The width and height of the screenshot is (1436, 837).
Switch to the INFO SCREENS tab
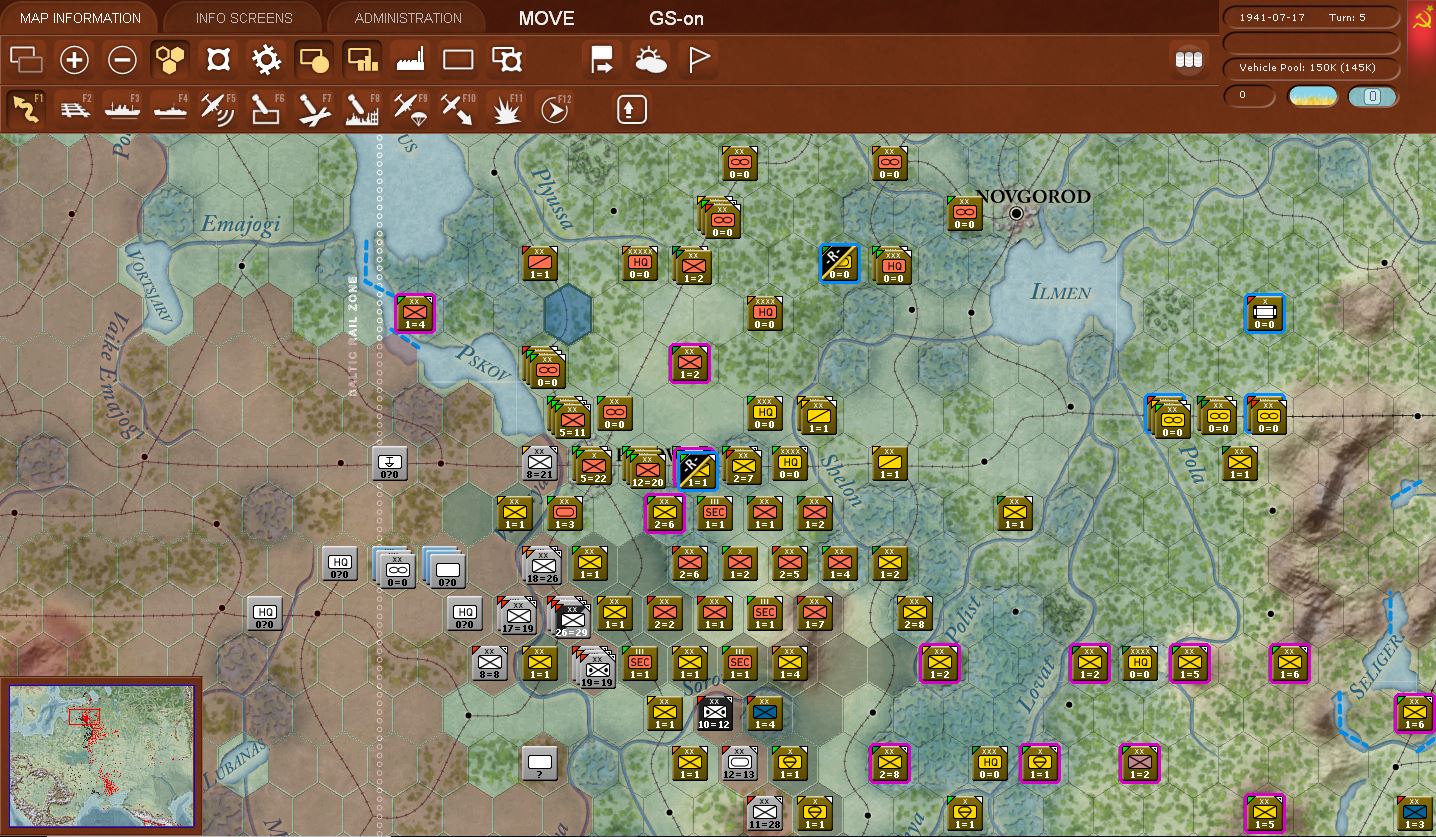tap(244, 18)
